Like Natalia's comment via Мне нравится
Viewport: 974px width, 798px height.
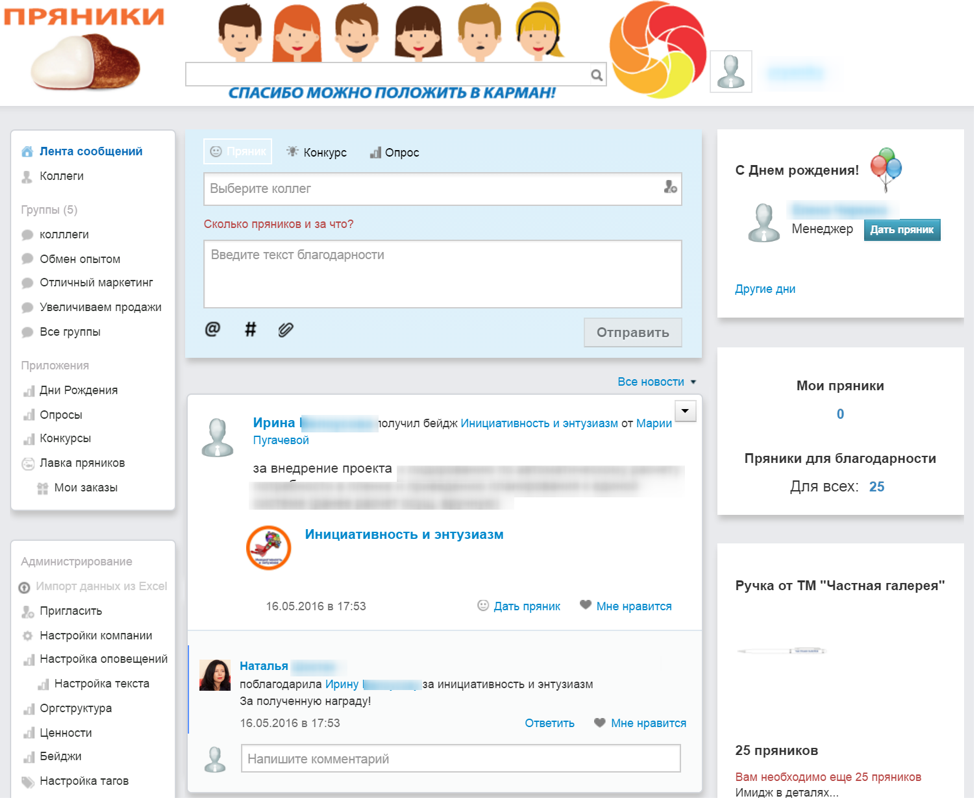640,723
